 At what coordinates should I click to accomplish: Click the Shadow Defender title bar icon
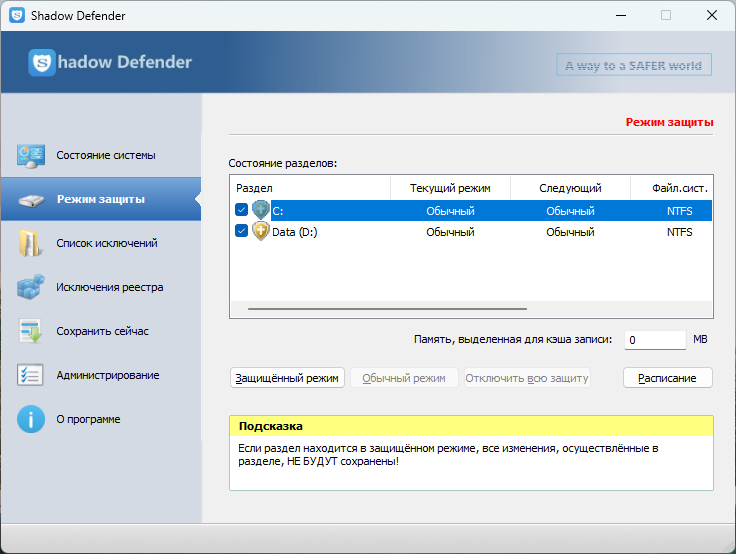17,15
